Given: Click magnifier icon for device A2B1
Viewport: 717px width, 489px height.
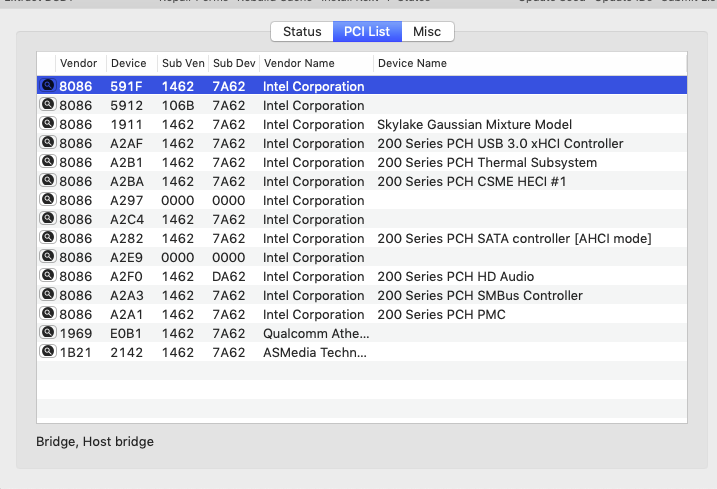Looking at the screenshot, I should tap(48, 161).
